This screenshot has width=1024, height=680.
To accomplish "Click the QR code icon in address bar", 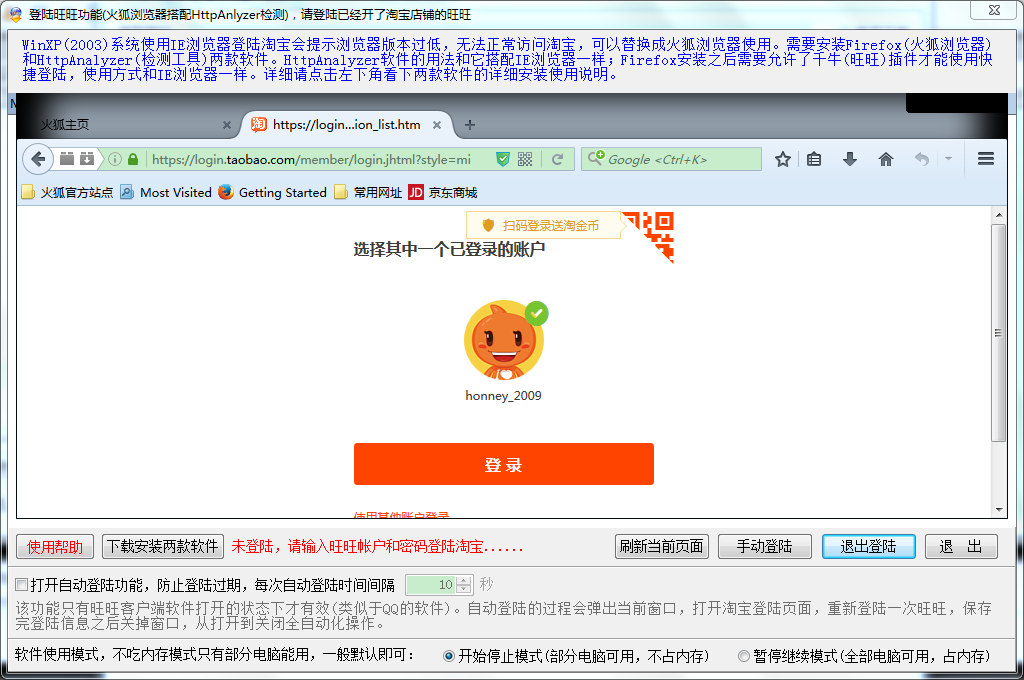I will pyautogui.click(x=525, y=159).
